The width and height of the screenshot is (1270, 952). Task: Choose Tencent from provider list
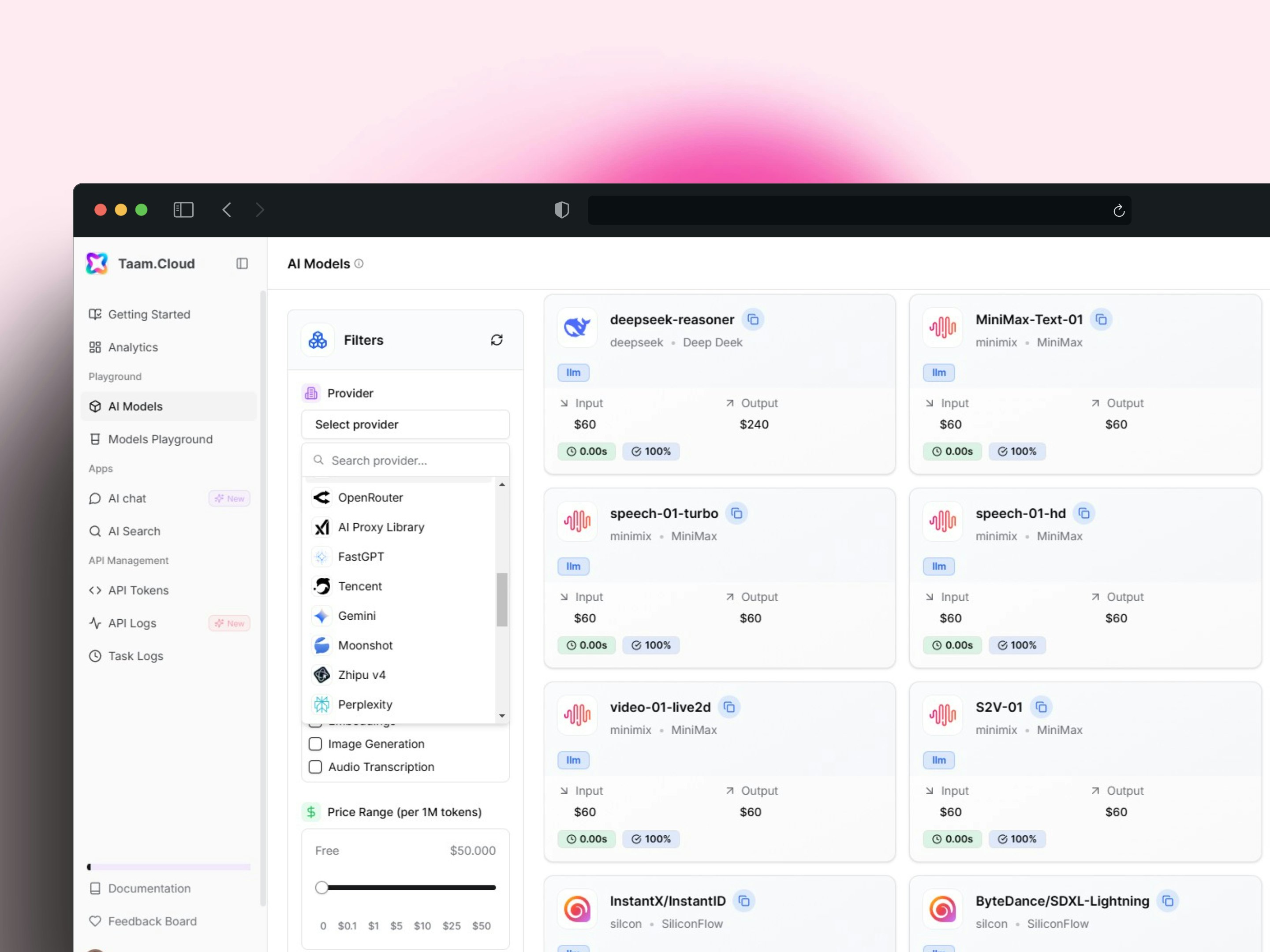400,587
